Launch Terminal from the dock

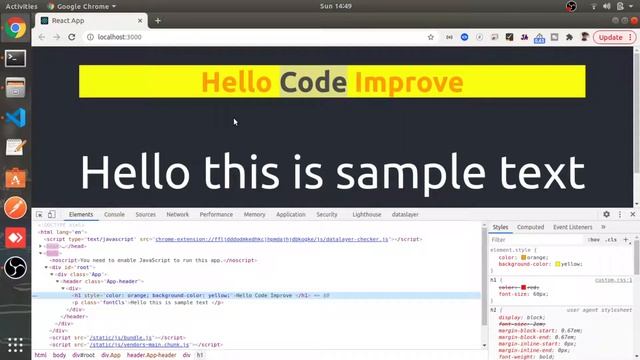(16, 58)
